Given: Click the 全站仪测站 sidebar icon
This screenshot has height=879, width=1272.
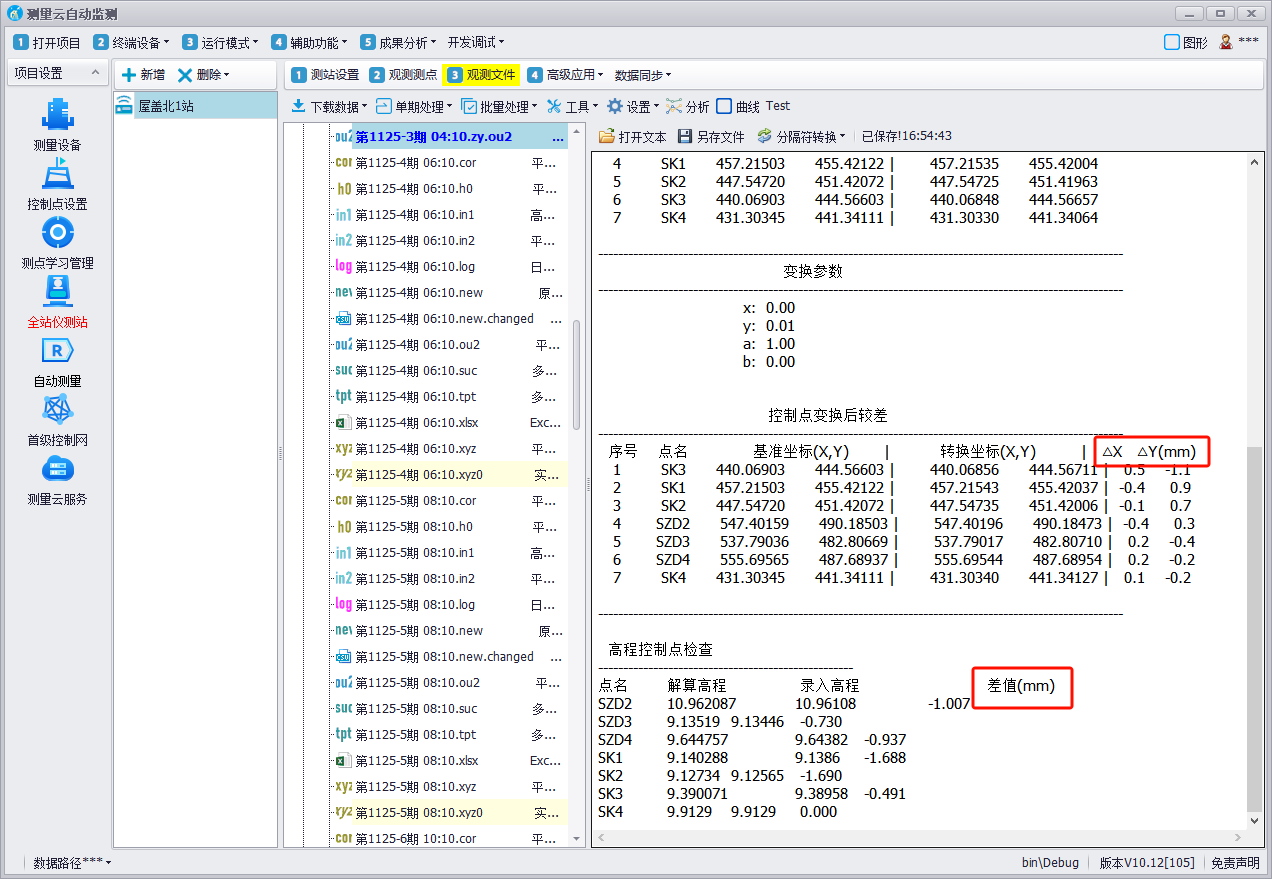Looking at the screenshot, I should click(x=57, y=292).
